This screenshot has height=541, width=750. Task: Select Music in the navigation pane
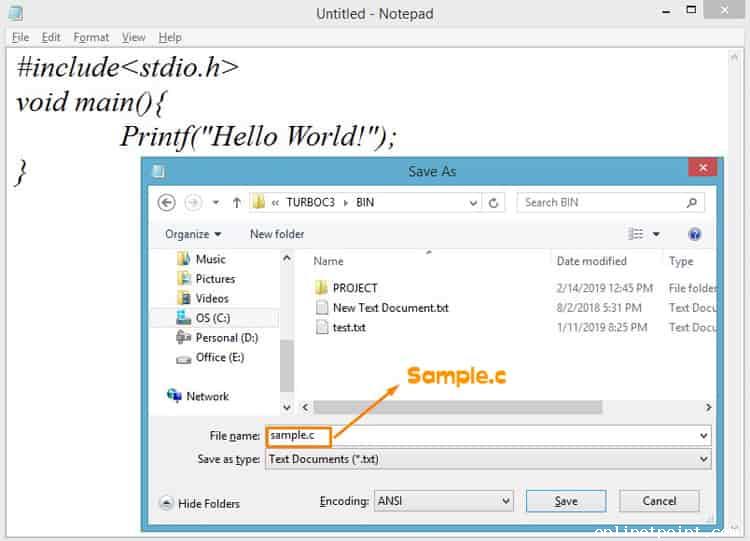210,259
